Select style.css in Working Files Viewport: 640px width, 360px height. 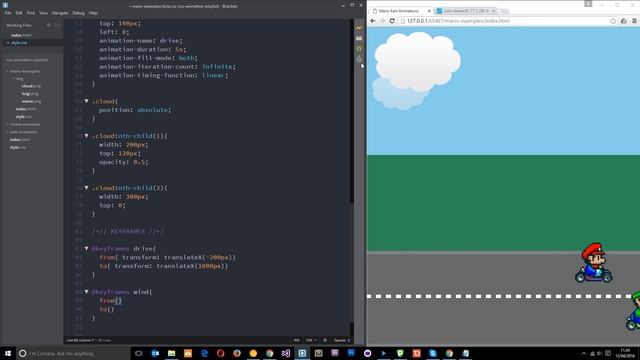click(19, 43)
